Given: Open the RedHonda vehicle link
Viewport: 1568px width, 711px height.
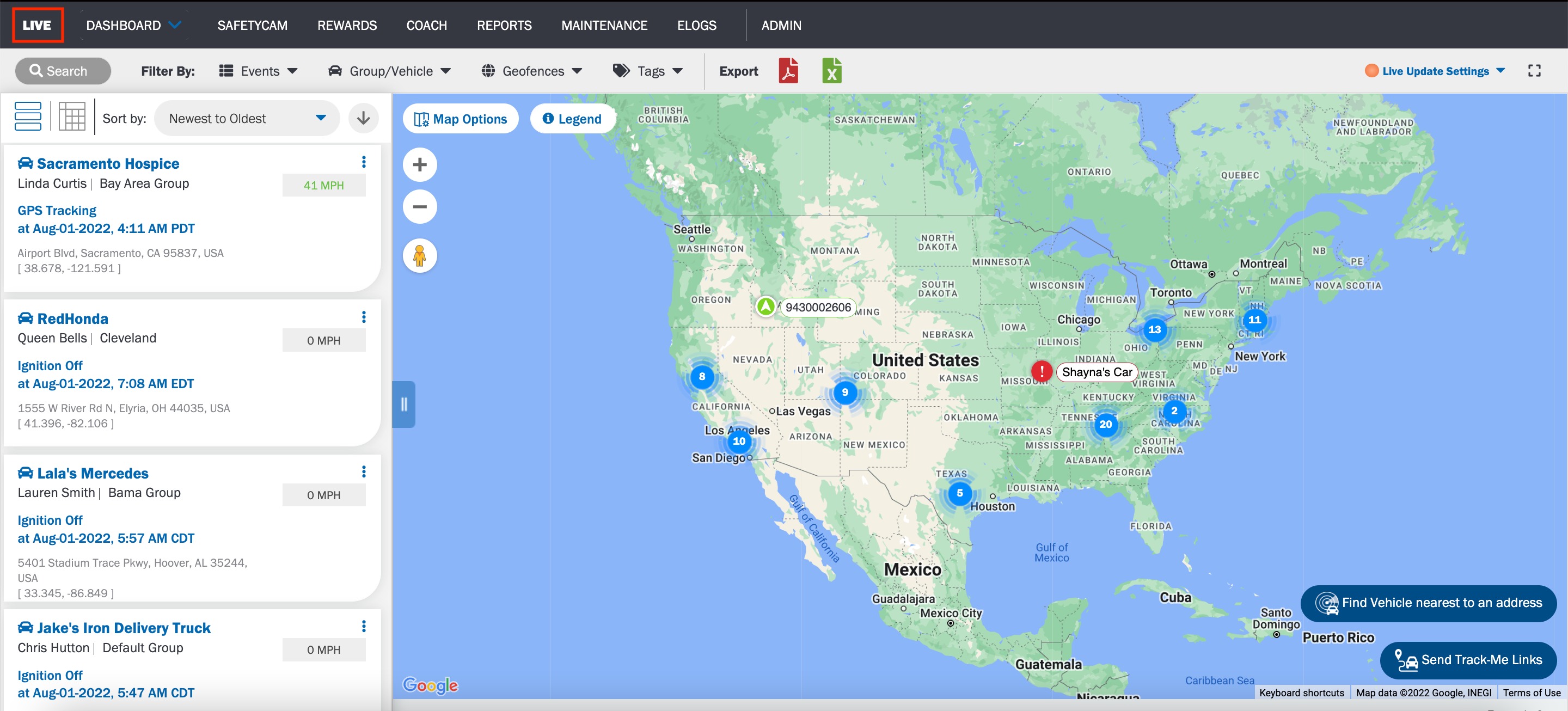Looking at the screenshot, I should point(72,318).
